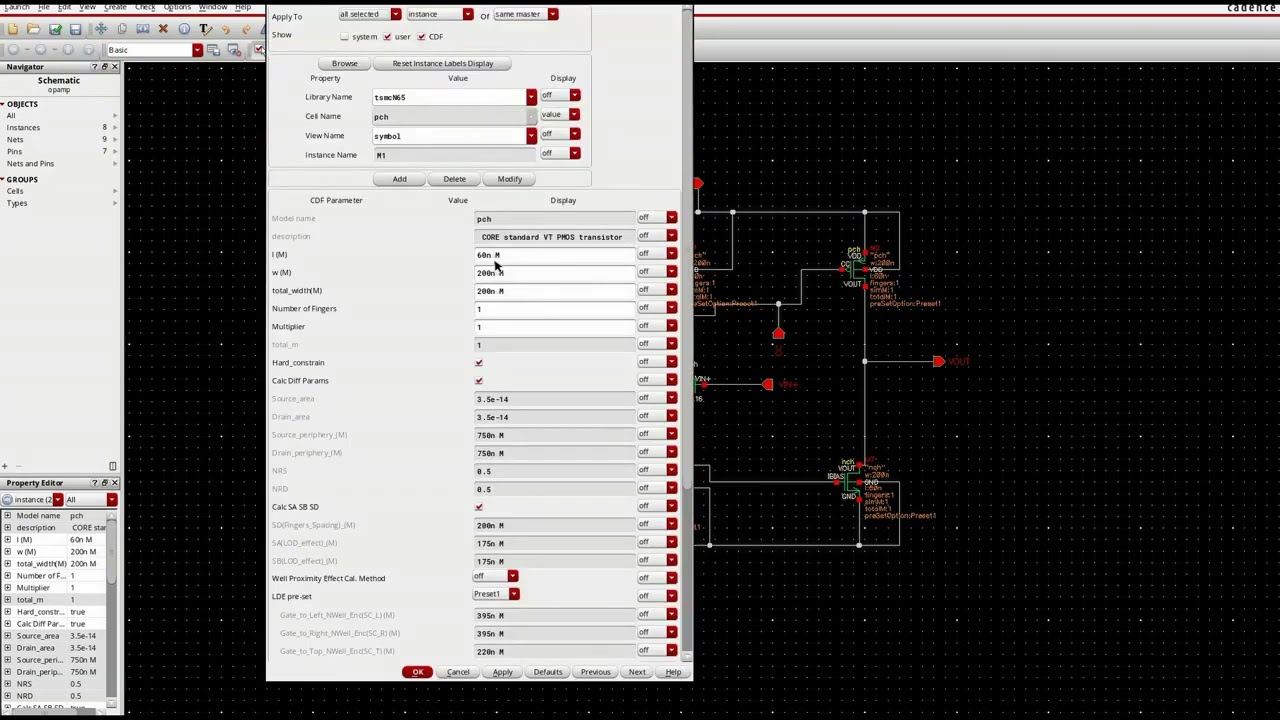Click Reset Instance Labels Display button
This screenshot has width=1280, height=720.
pos(443,64)
